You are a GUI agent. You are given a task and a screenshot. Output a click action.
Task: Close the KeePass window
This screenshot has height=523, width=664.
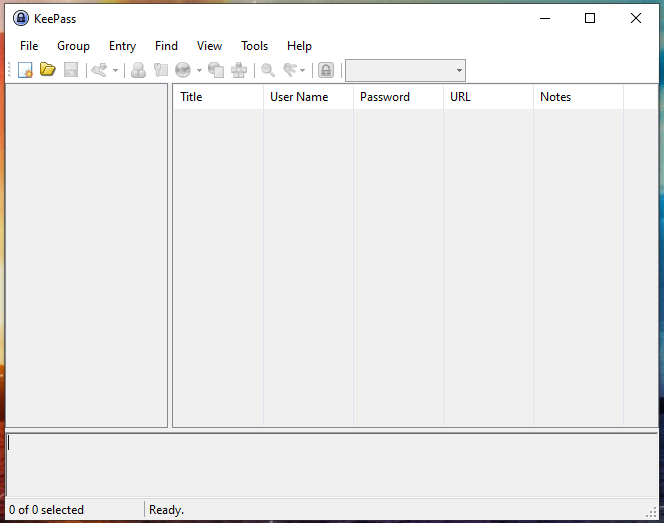pos(636,18)
